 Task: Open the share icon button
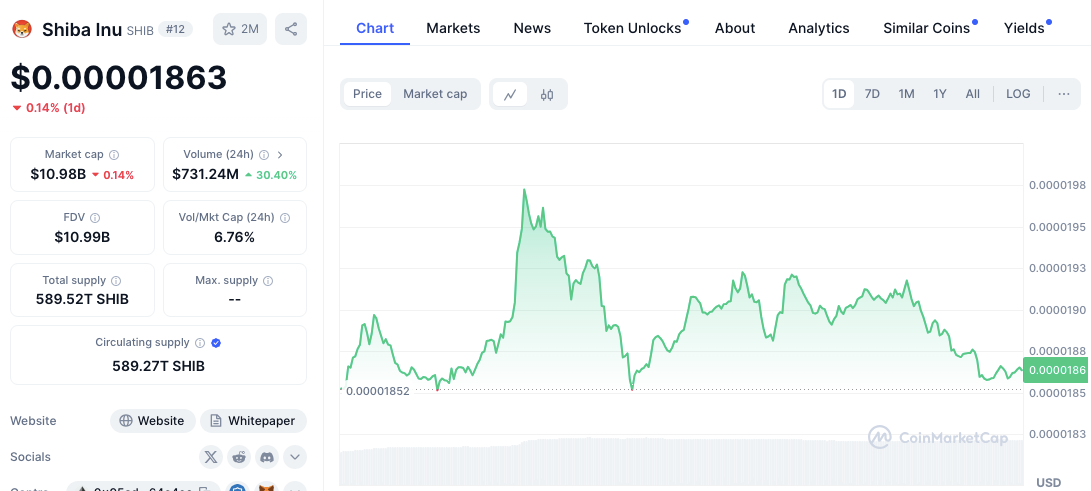[x=291, y=29]
